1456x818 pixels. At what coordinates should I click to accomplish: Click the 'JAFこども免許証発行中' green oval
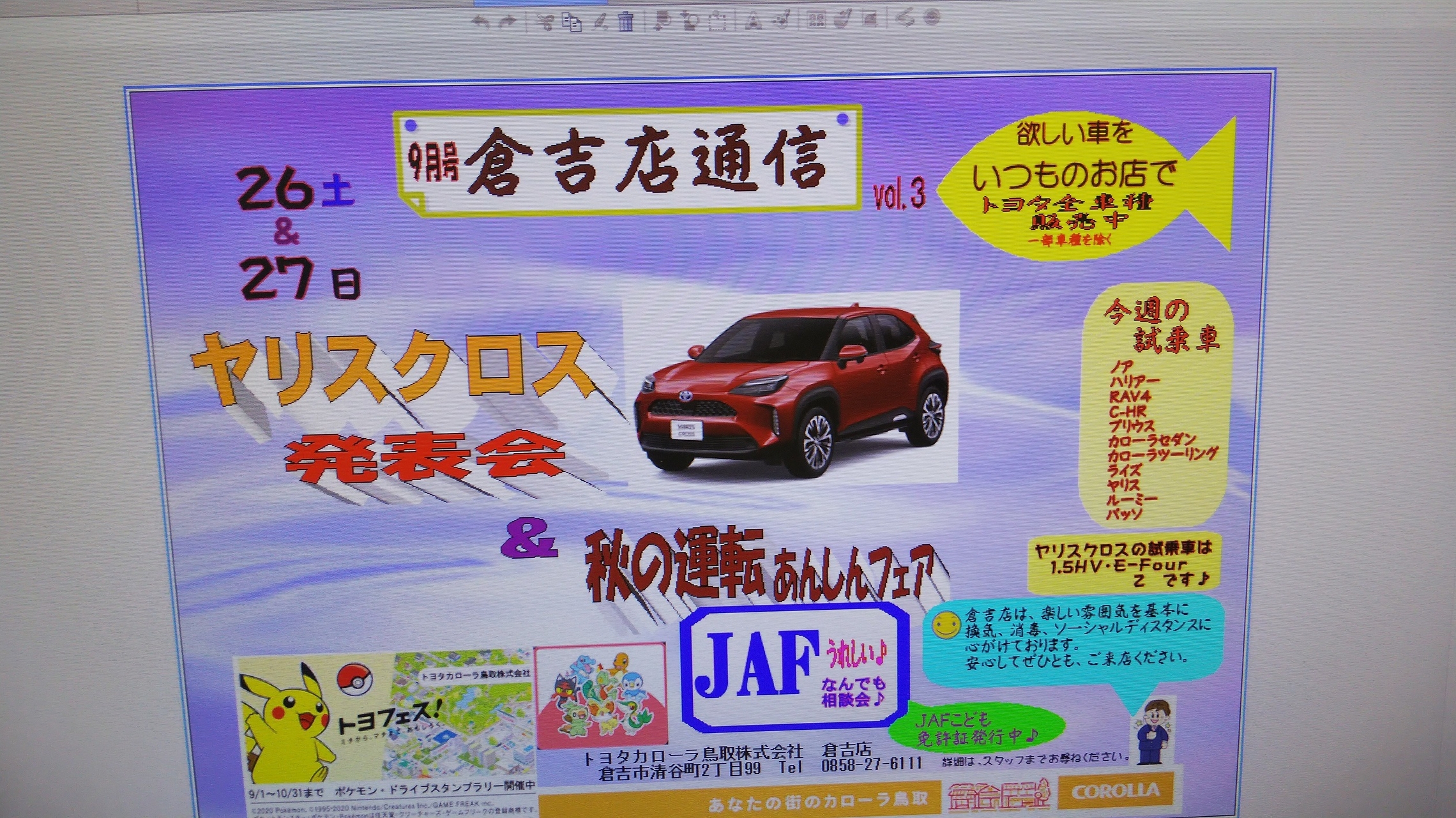[x=977, y=728]
